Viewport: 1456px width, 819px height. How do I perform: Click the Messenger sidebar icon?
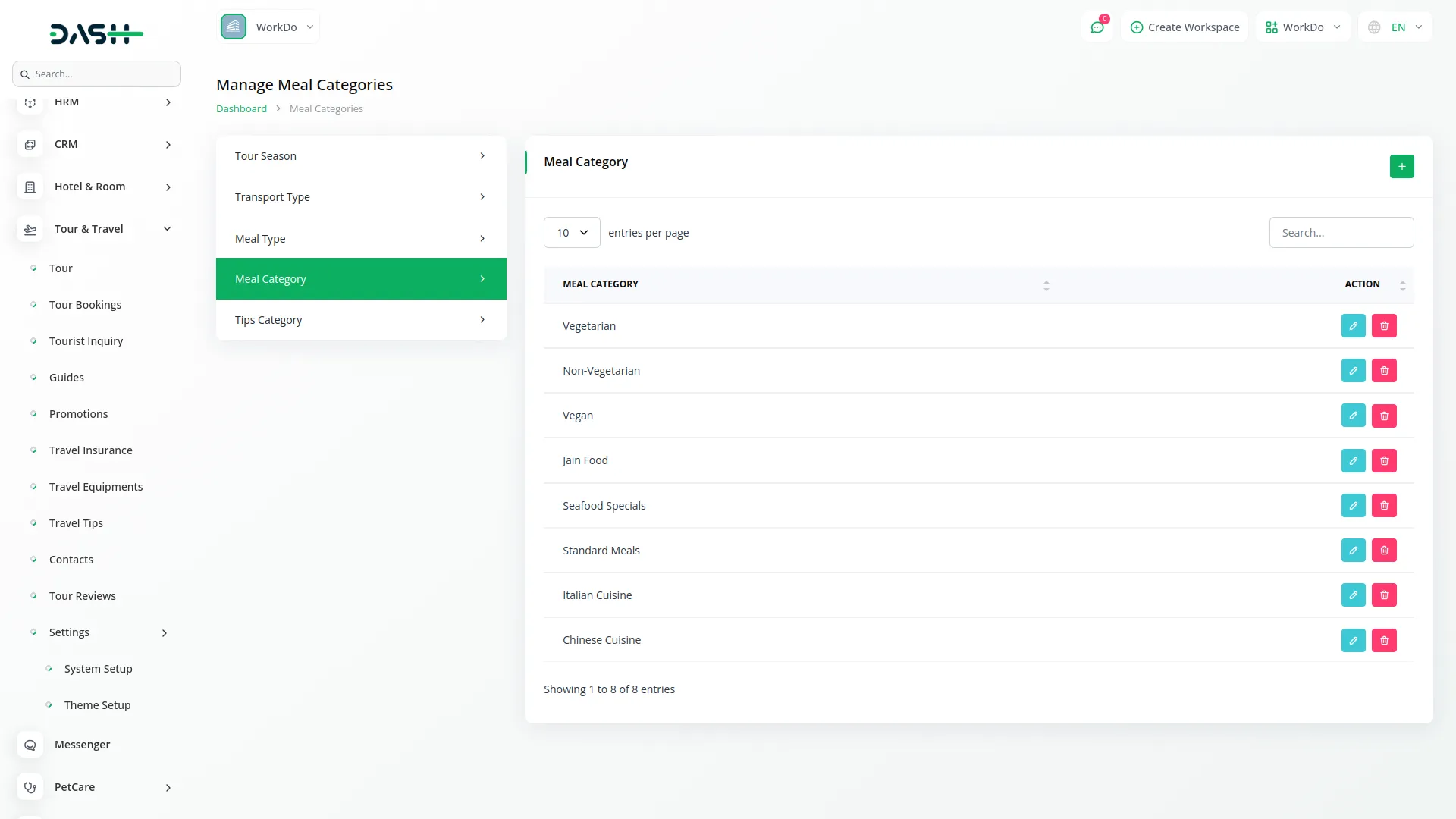click(30, 745)
